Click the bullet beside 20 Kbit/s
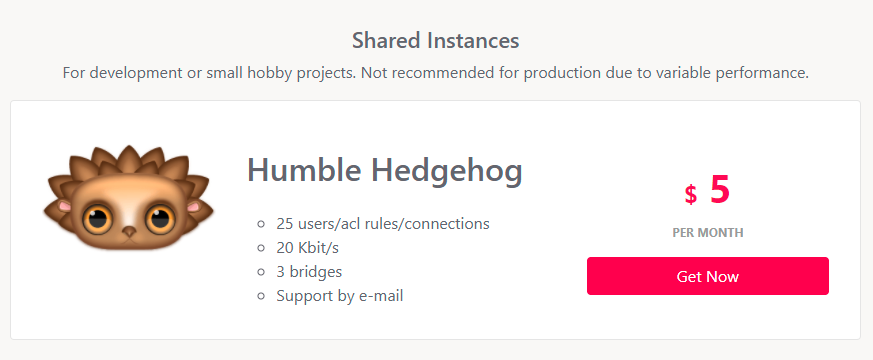 click(261, 248)
